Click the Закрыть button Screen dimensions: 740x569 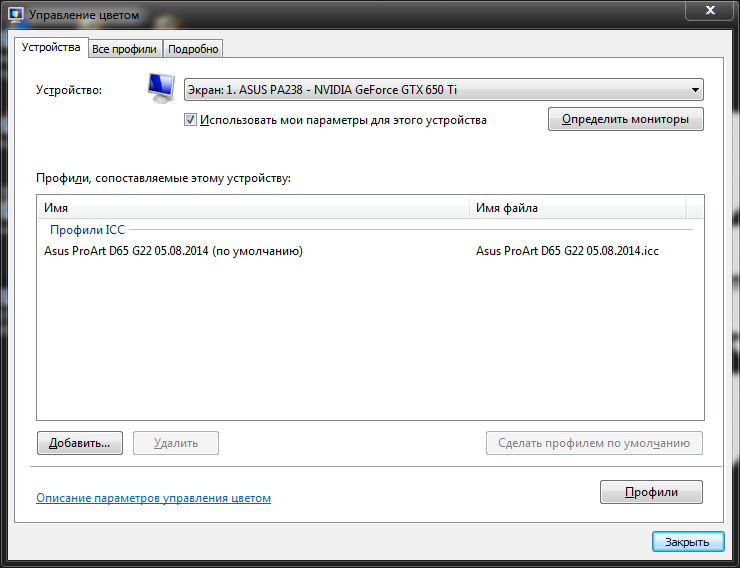[x=688, y=542]
